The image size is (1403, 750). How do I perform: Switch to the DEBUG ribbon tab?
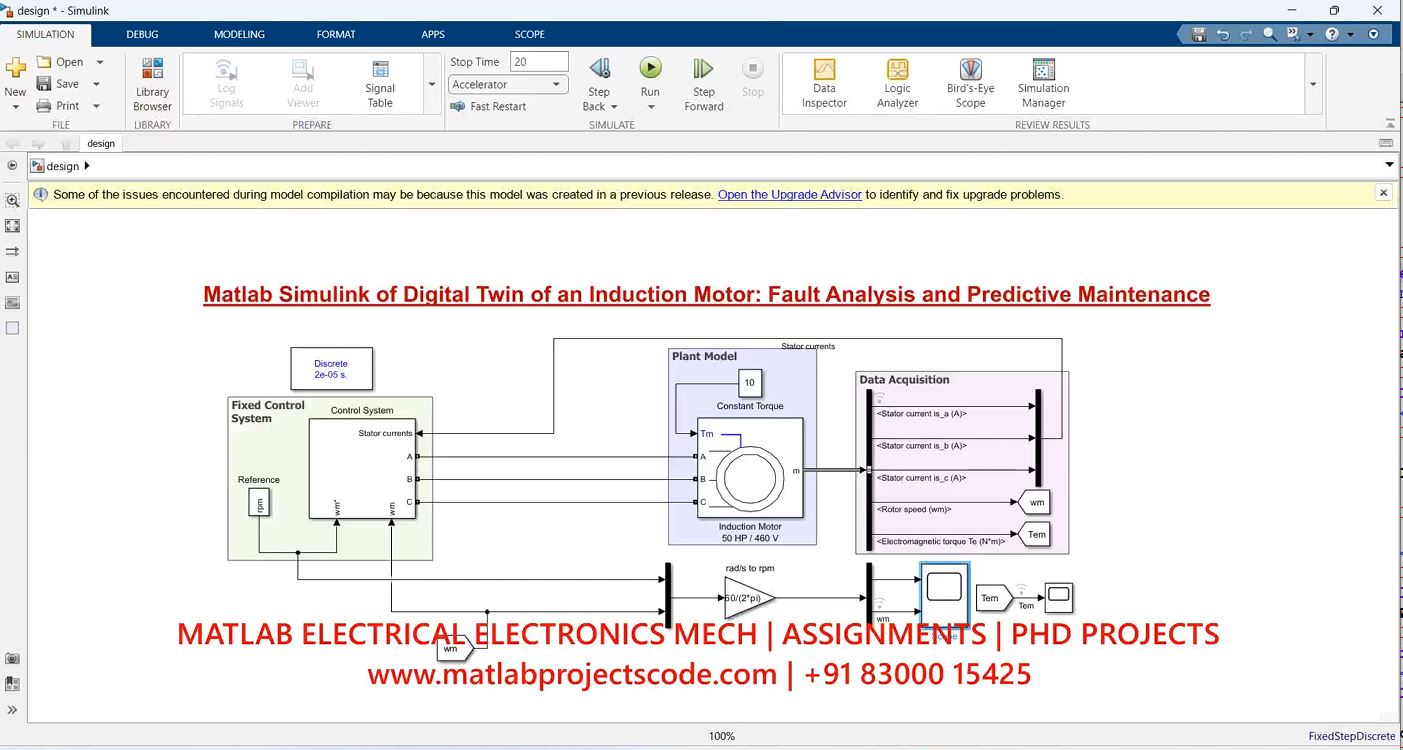[x=142, y=34]
